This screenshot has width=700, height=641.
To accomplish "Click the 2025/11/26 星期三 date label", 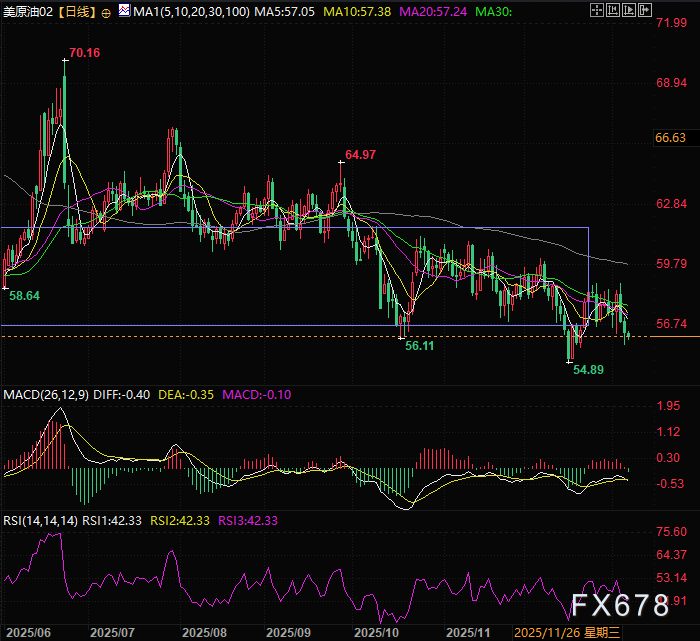I will pyautogui.click(x=568, y=633).
